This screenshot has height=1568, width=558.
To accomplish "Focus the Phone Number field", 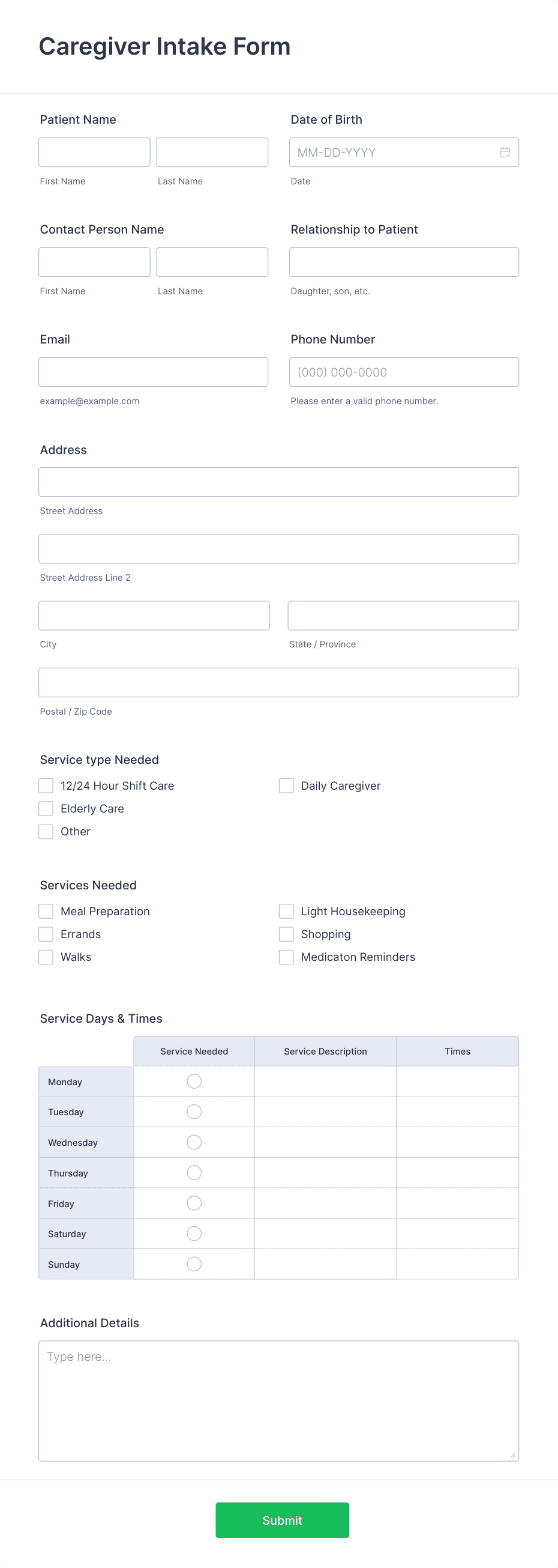I will 404,371.
